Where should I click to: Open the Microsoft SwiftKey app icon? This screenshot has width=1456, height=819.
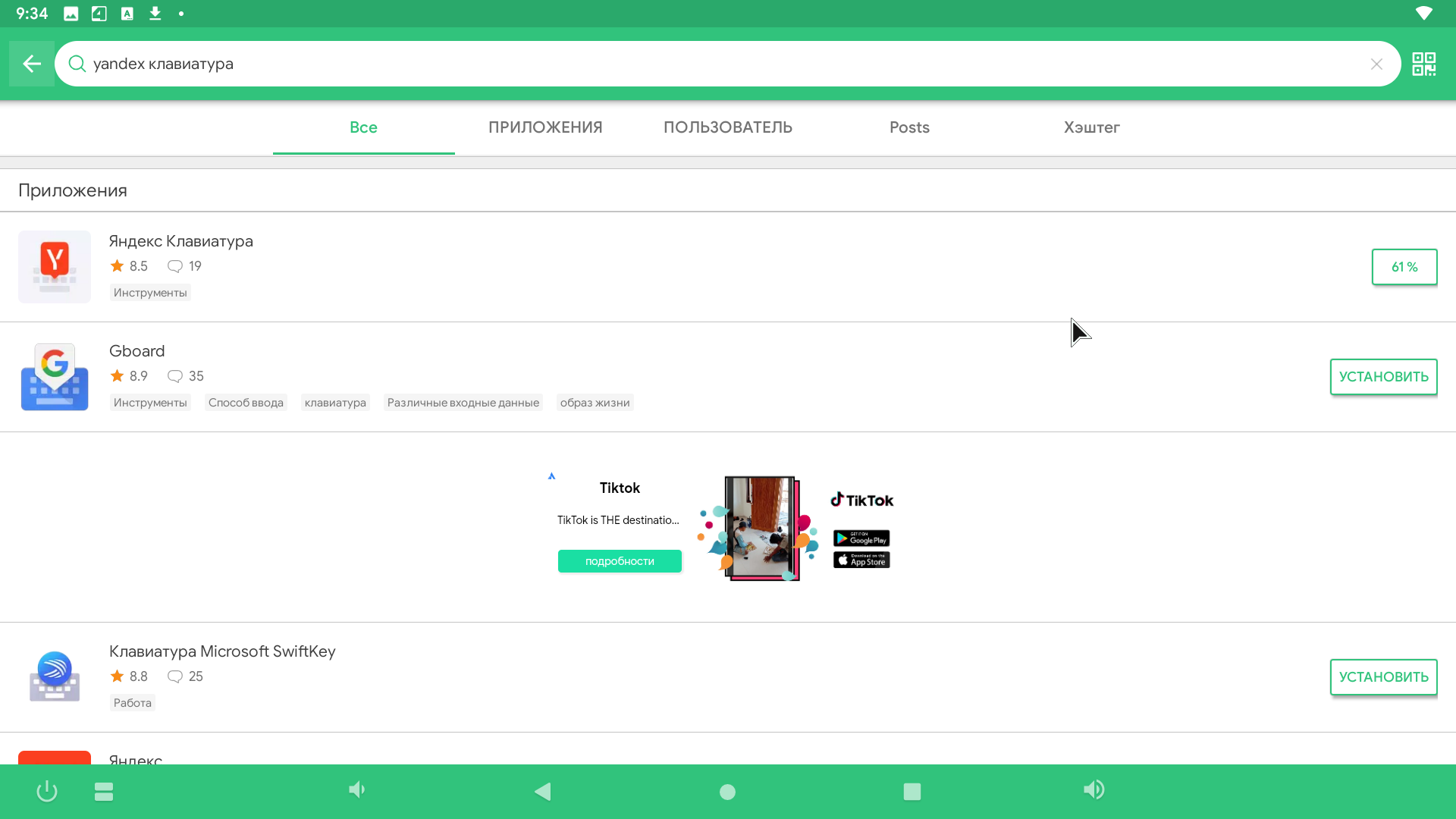point(55,677)
